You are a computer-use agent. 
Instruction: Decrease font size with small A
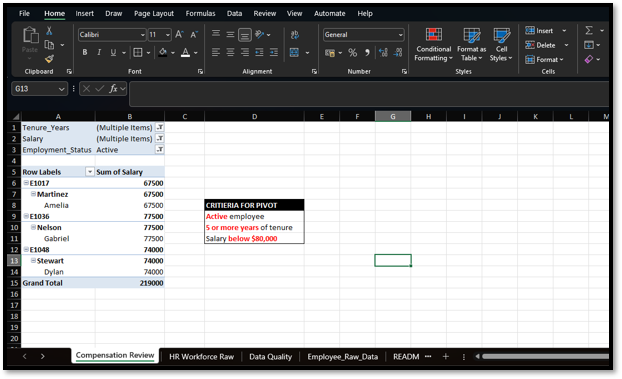(194, 35)
